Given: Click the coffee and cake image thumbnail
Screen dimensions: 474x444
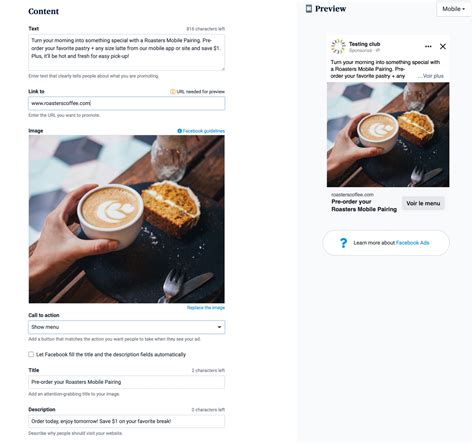Looking at the screenshot, I should (x=127, y=219).
